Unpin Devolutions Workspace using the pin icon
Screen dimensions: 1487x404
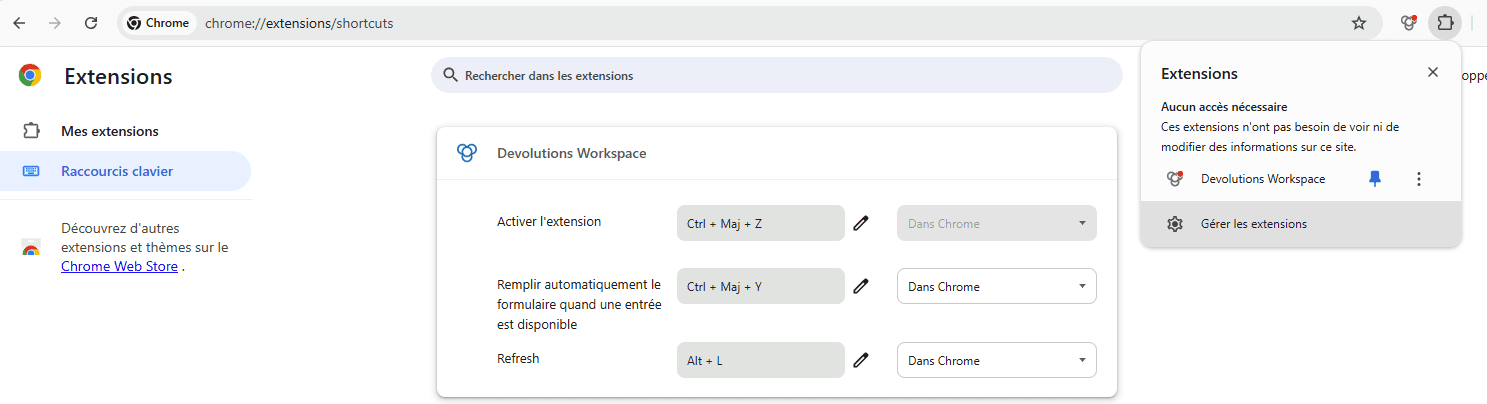click(x=1375, y=179)
